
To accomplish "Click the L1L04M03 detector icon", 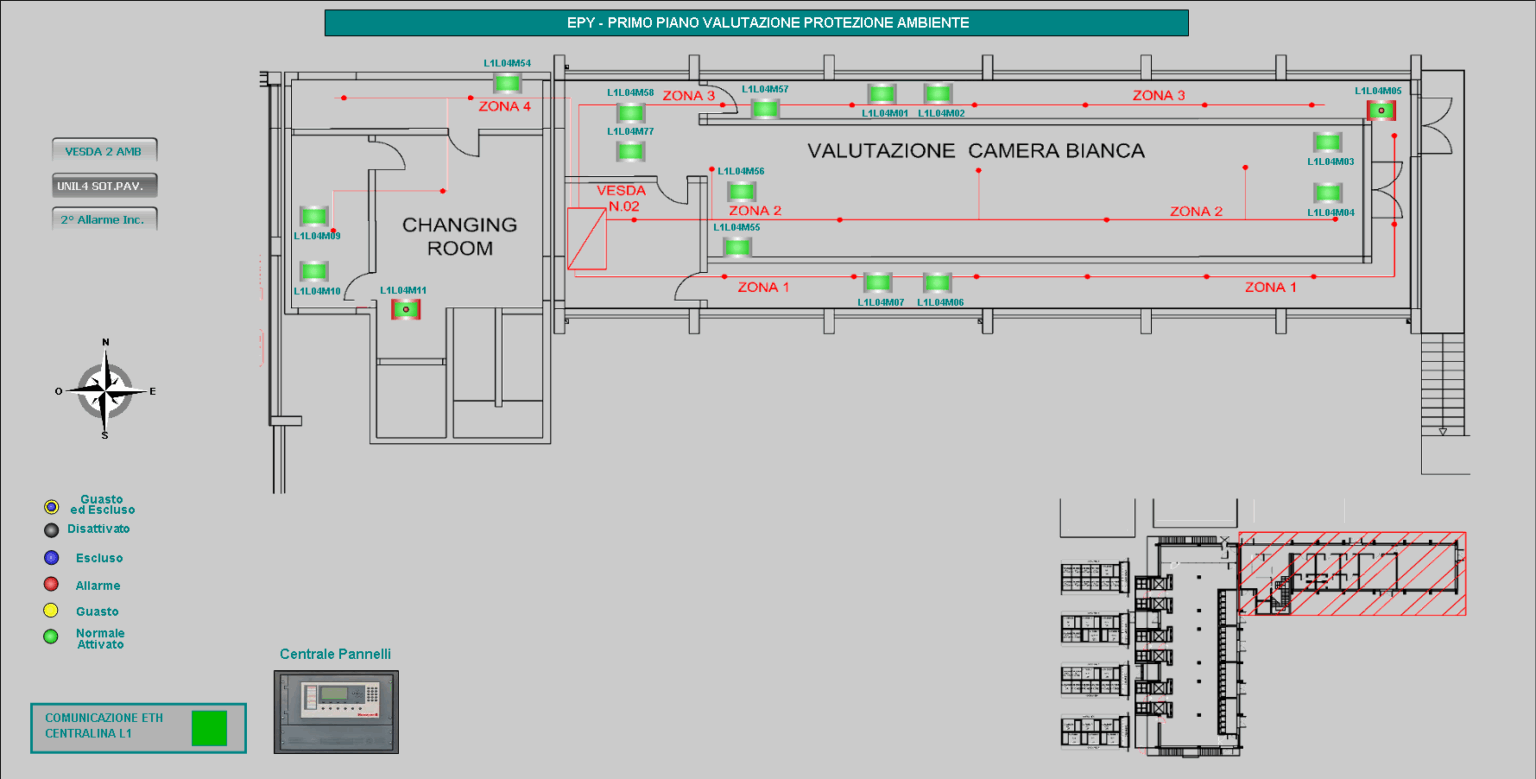I will pos(1328,142).
